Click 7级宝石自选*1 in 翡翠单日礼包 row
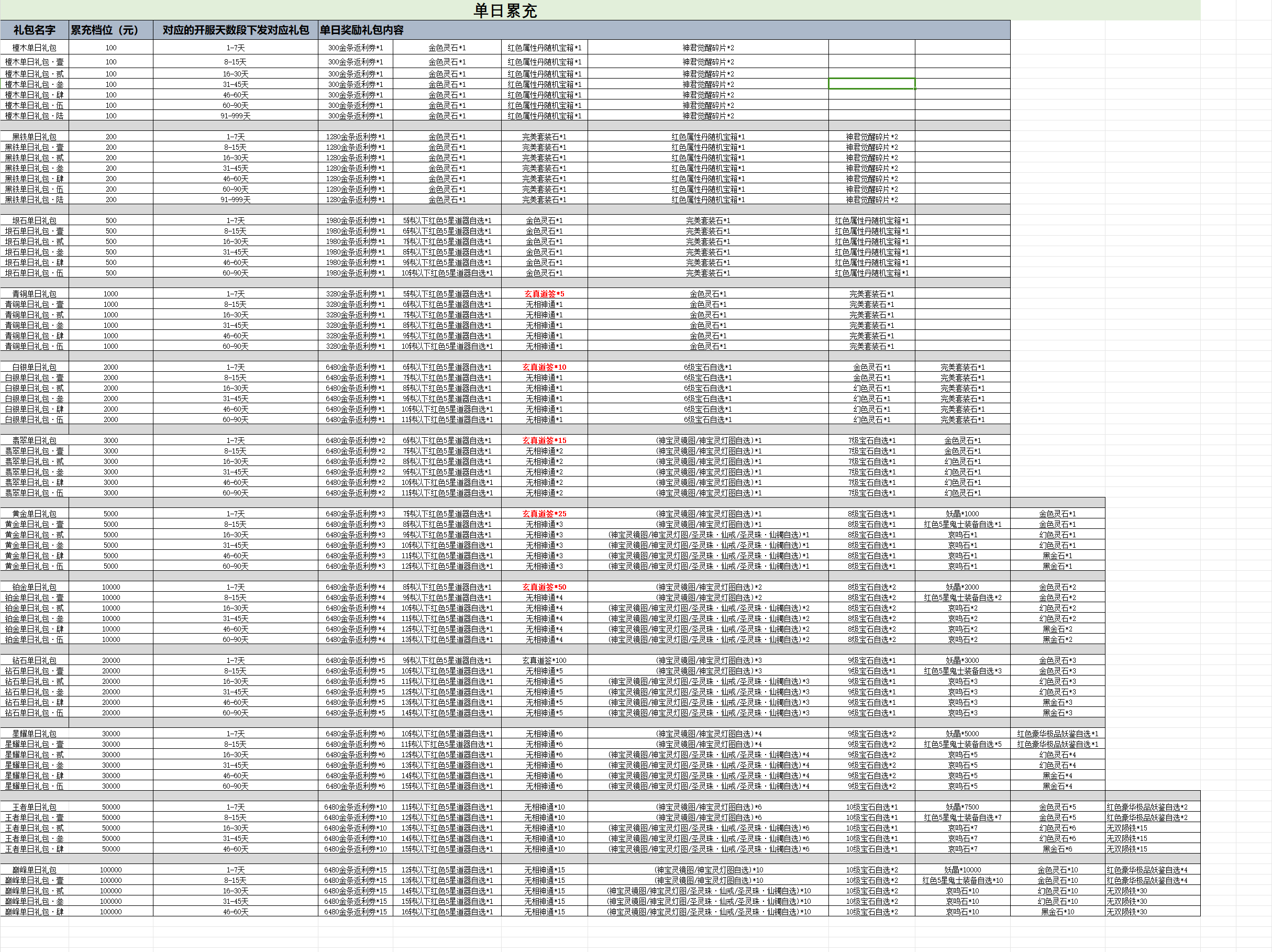The height and width of the screenshot is (952, 1272). click(x=872, y=440)
